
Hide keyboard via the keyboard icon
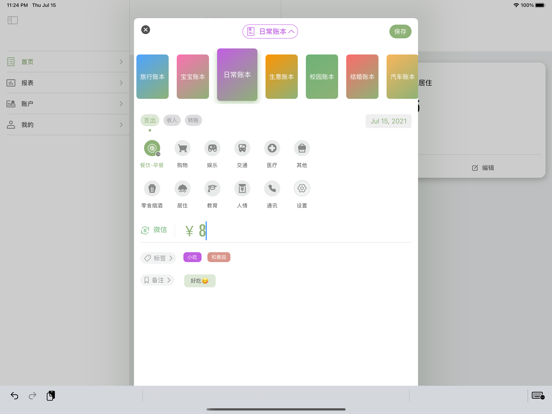538,395
